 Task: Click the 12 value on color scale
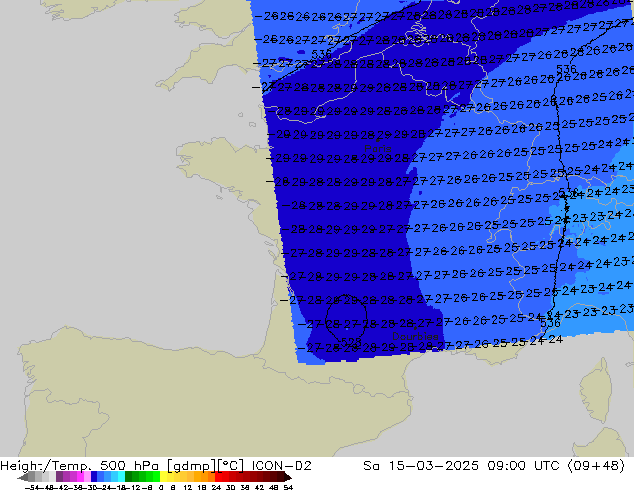[x=187, y=487]
